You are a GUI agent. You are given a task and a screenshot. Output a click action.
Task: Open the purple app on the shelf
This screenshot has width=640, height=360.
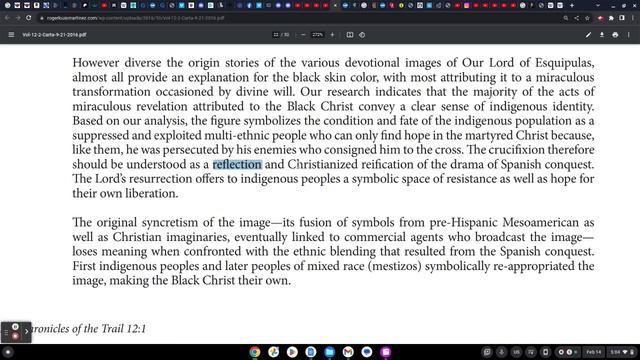[386, 352]
